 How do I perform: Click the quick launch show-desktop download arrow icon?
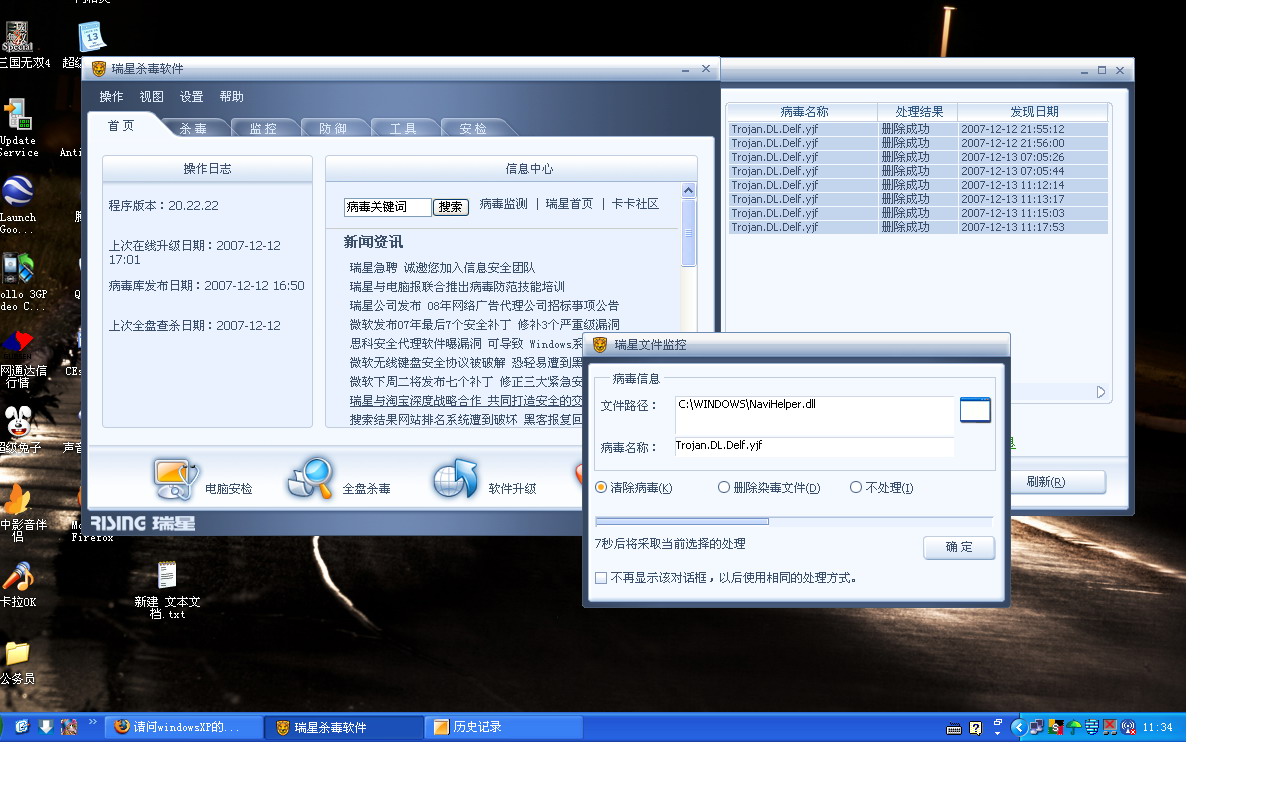tap(45, 727)
